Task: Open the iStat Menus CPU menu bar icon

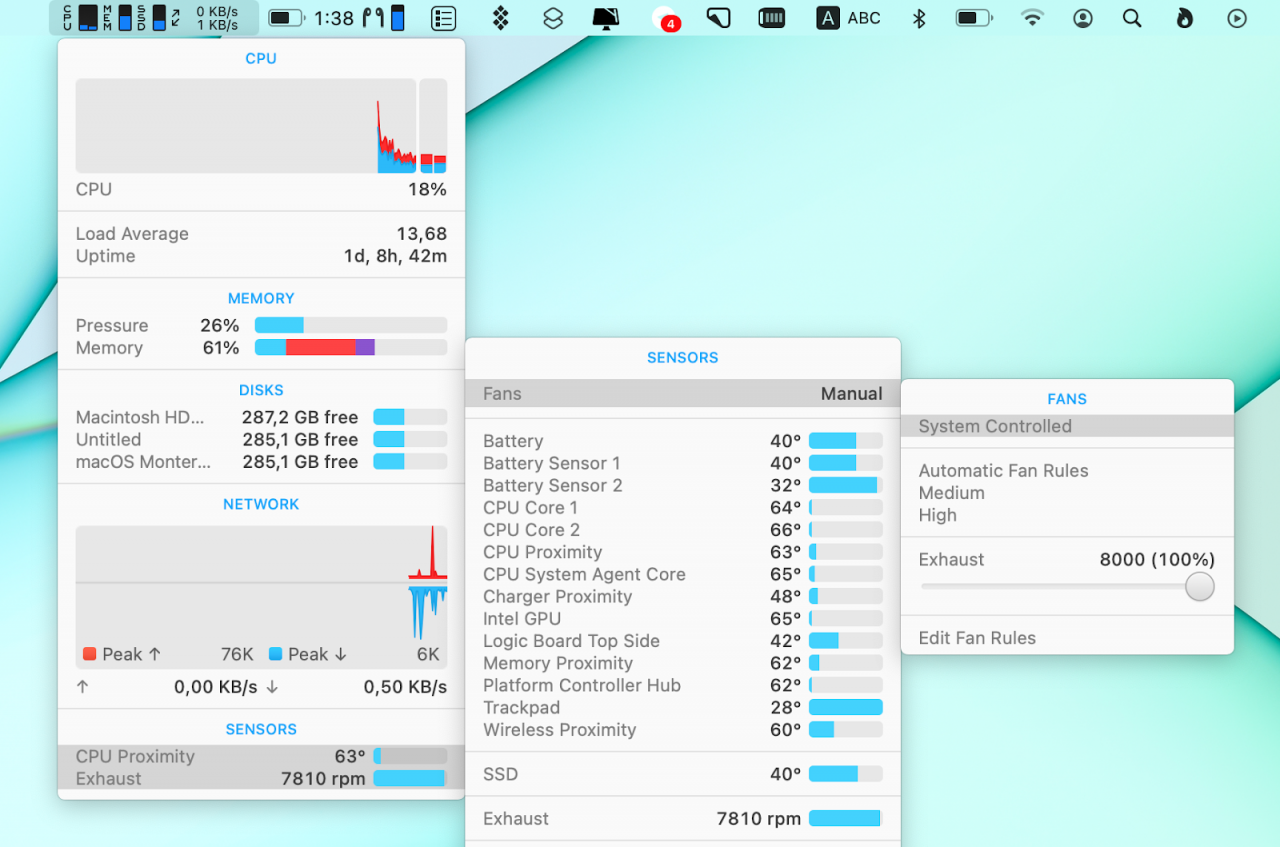Action: 77,16
